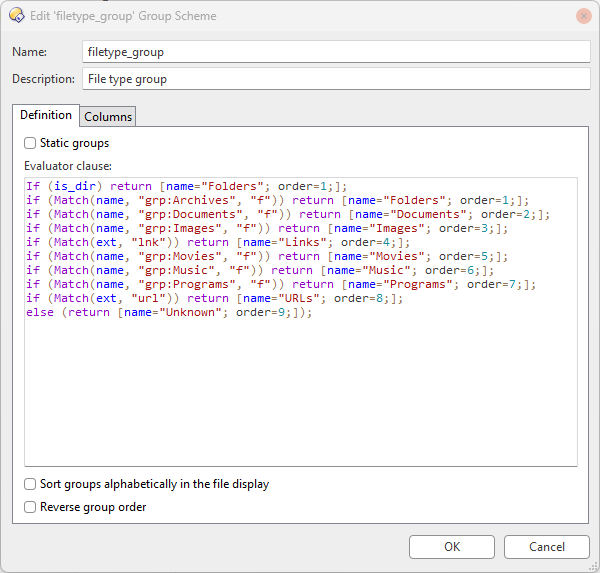Click the else Unknown return line
Viewport: 600px width, 573px height.
click(169, 312)
